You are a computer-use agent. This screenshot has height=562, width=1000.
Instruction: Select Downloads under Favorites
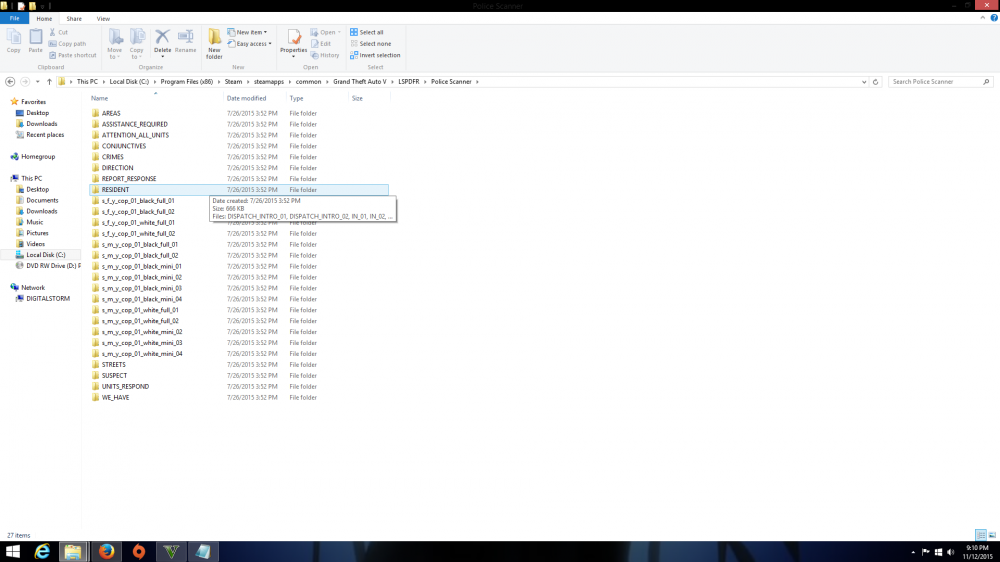pos(41,124)
